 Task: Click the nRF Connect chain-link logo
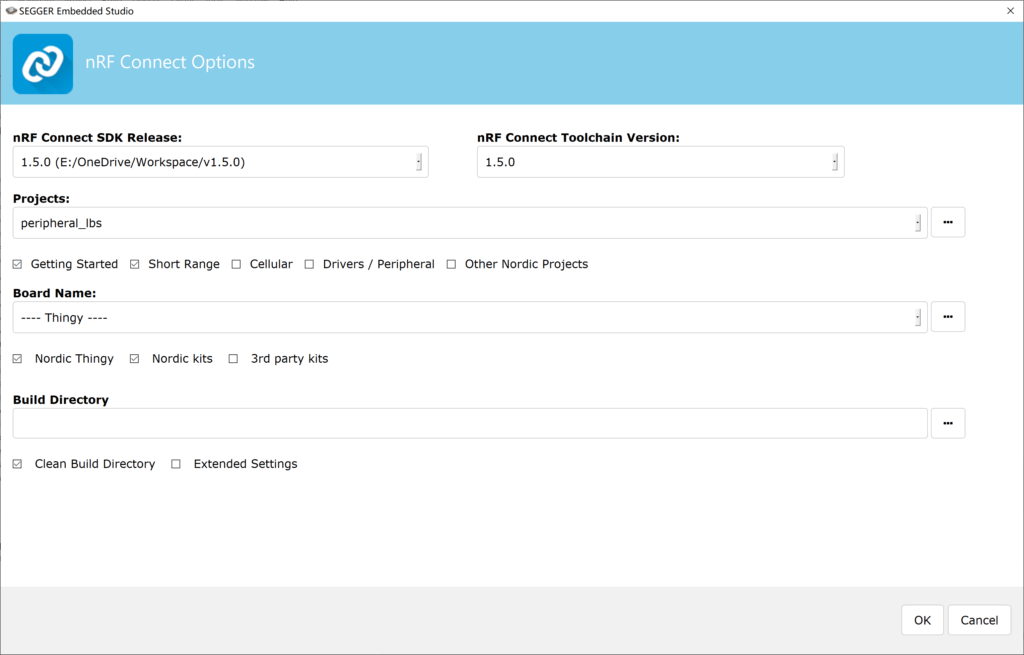tap(43, 64)
